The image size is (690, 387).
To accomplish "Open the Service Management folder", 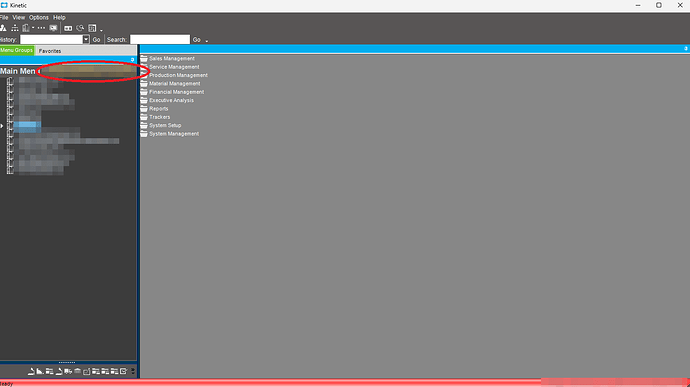I will 170,67.
